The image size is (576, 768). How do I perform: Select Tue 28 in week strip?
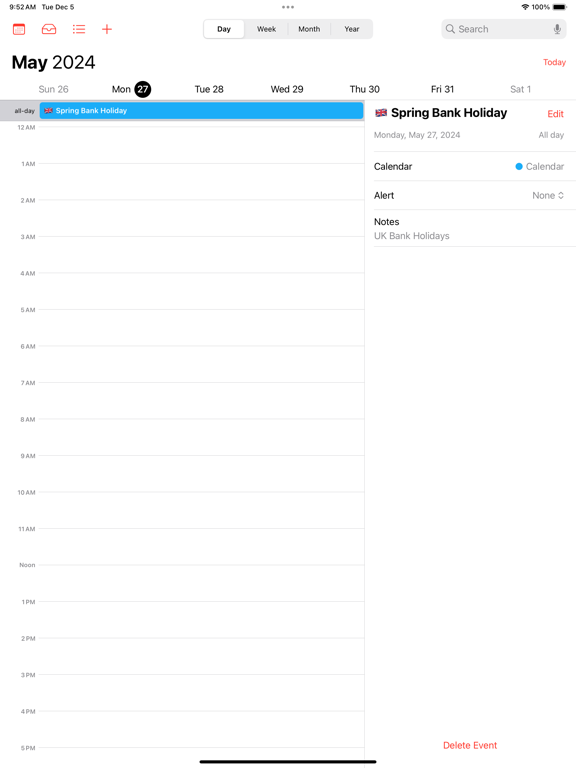(209, 89)
